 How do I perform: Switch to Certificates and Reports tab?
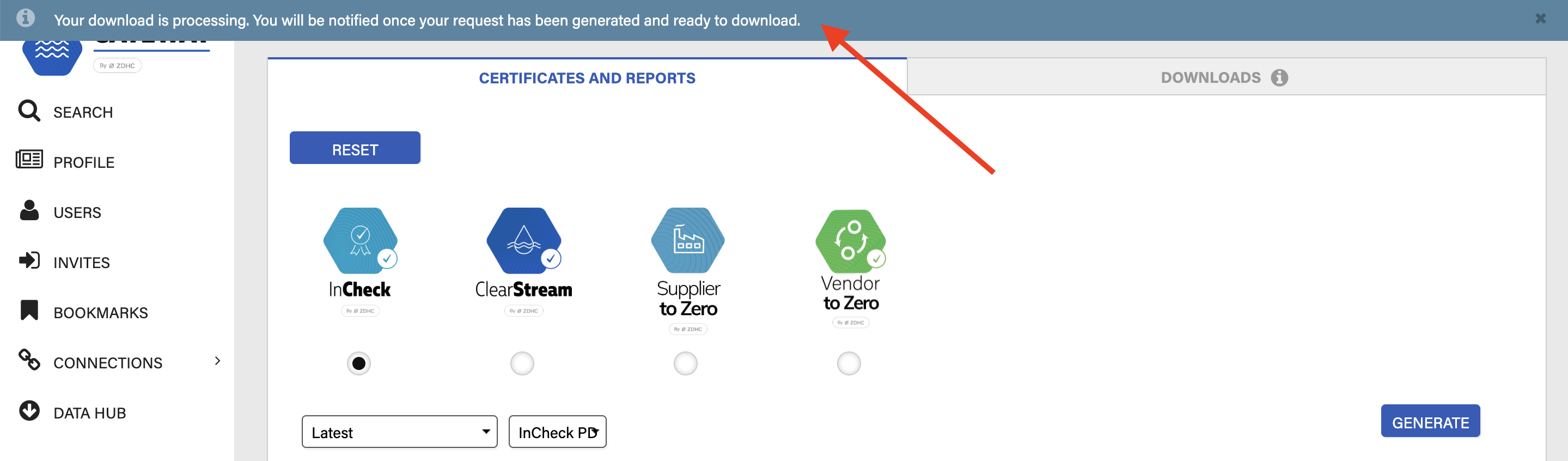[x=587, y=78]
